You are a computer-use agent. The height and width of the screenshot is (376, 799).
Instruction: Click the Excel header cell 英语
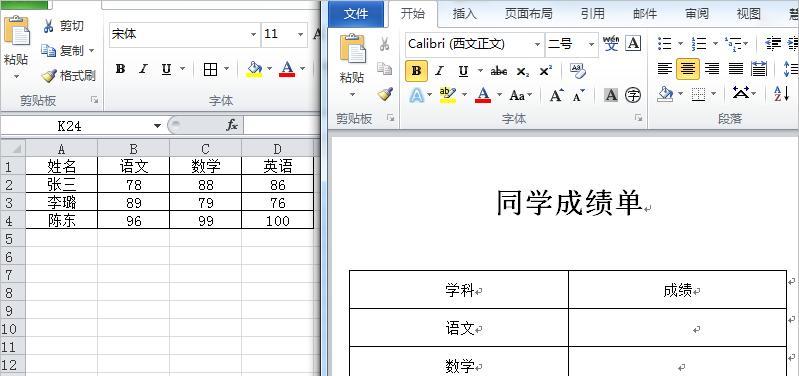tap(278, 166)
